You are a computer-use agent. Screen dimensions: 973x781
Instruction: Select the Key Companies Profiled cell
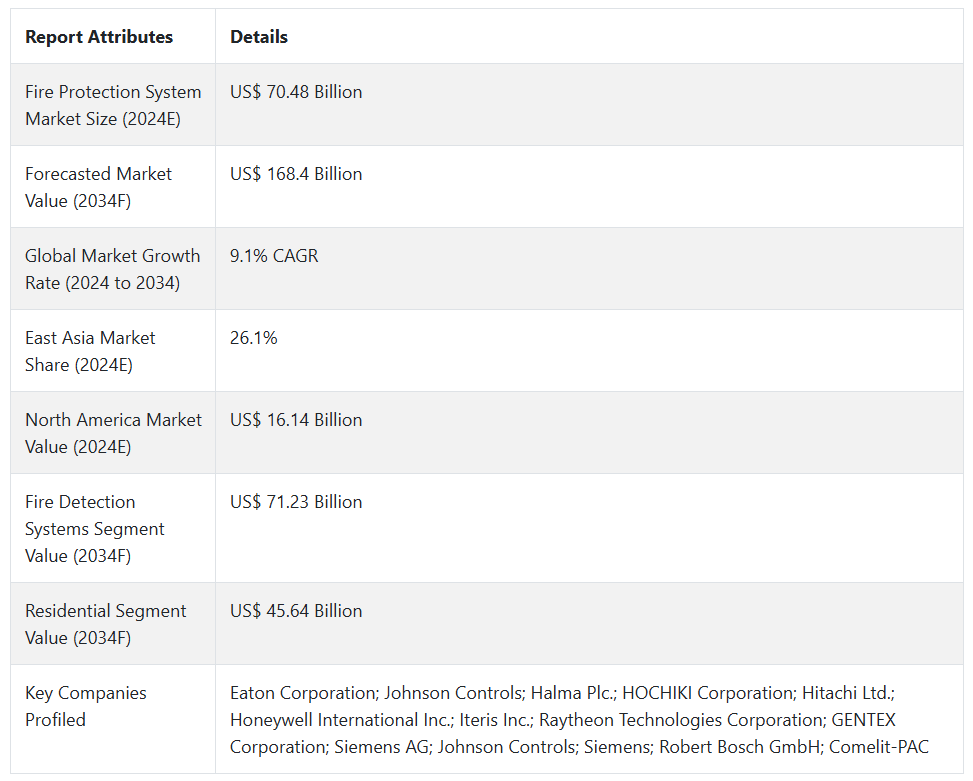pos(86,706)
